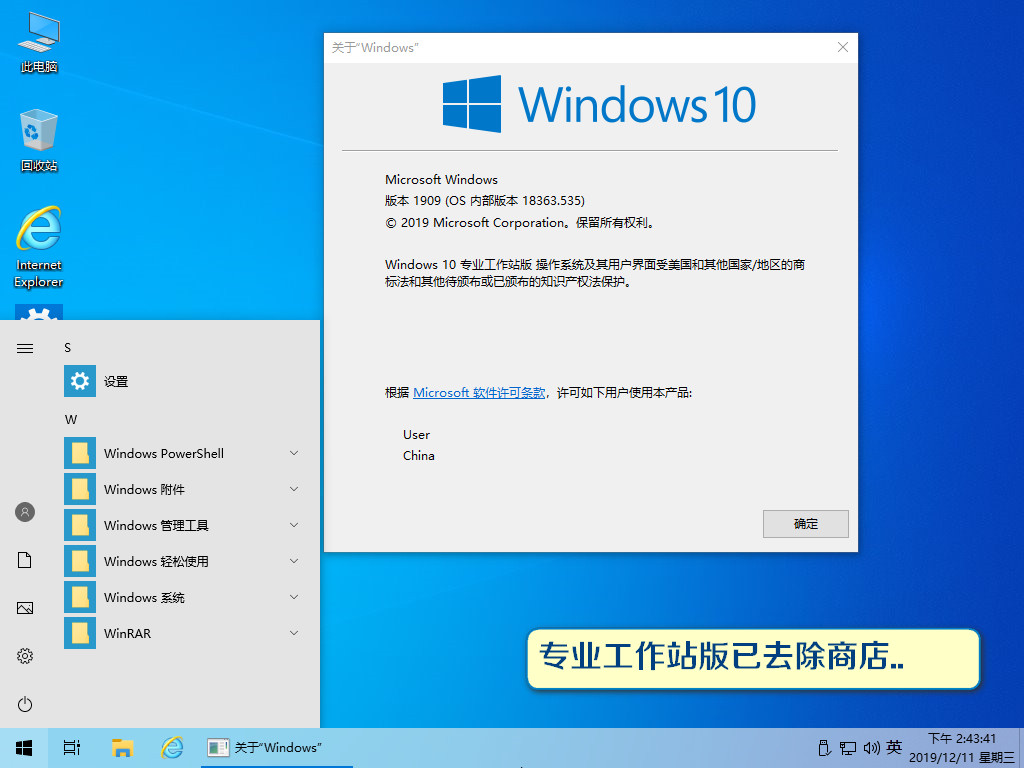Open Settings gear in the Start sidebar

pyautogui.click(x=25, y=656)
